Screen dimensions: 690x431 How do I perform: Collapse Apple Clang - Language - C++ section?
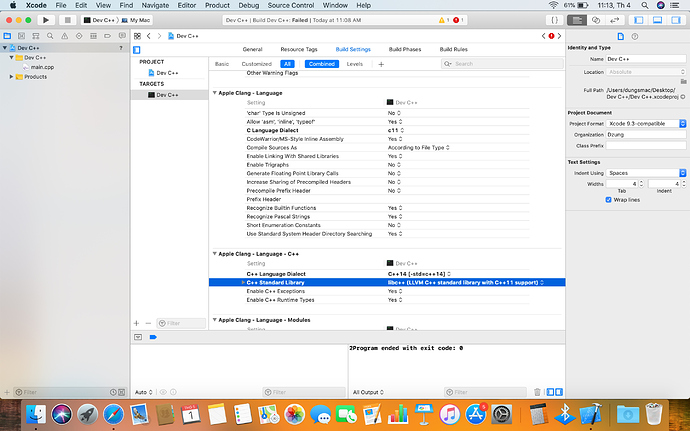point(215,254)
